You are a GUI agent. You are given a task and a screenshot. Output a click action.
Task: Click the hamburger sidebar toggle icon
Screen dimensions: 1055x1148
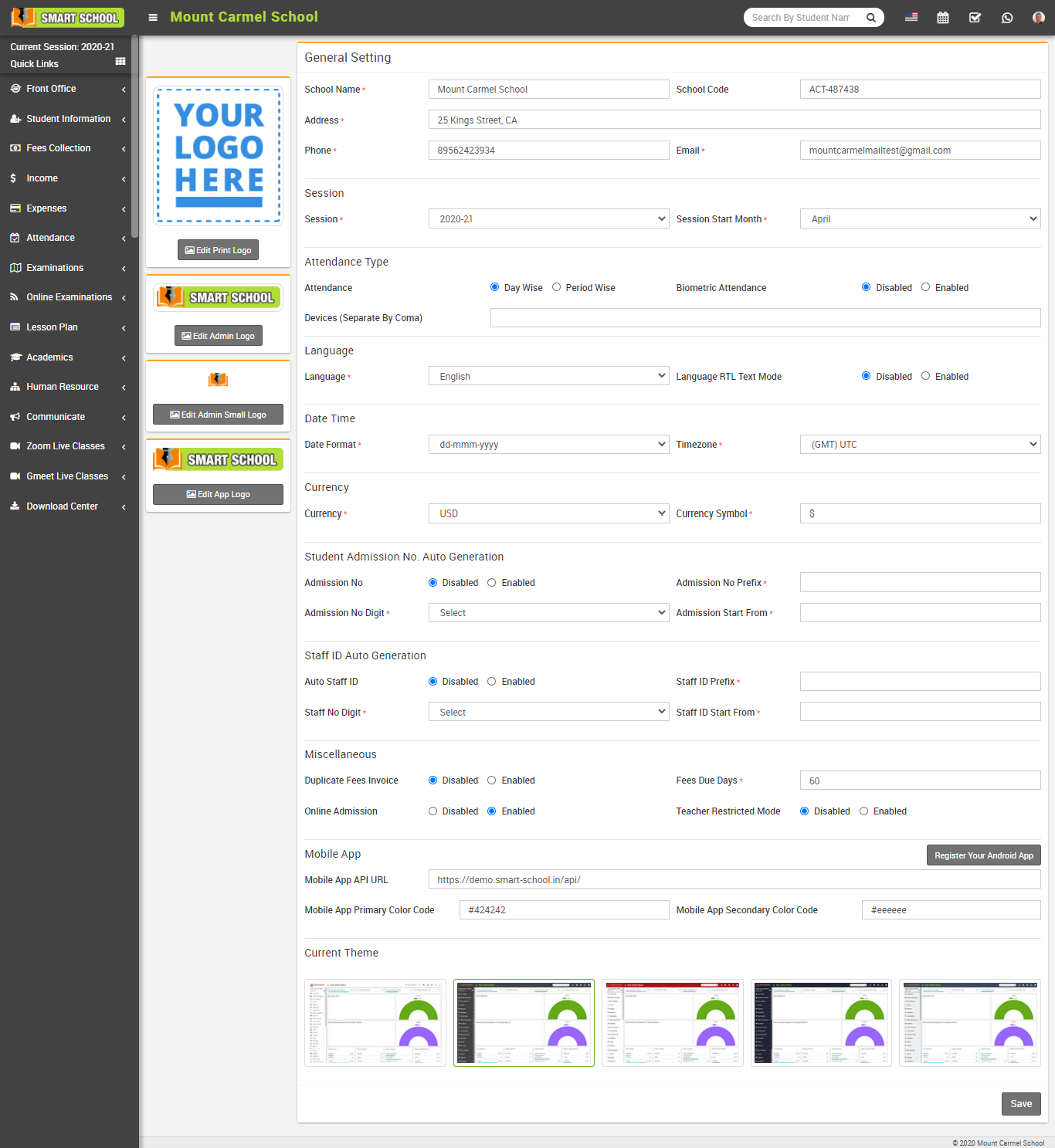(x=153, y=17)
